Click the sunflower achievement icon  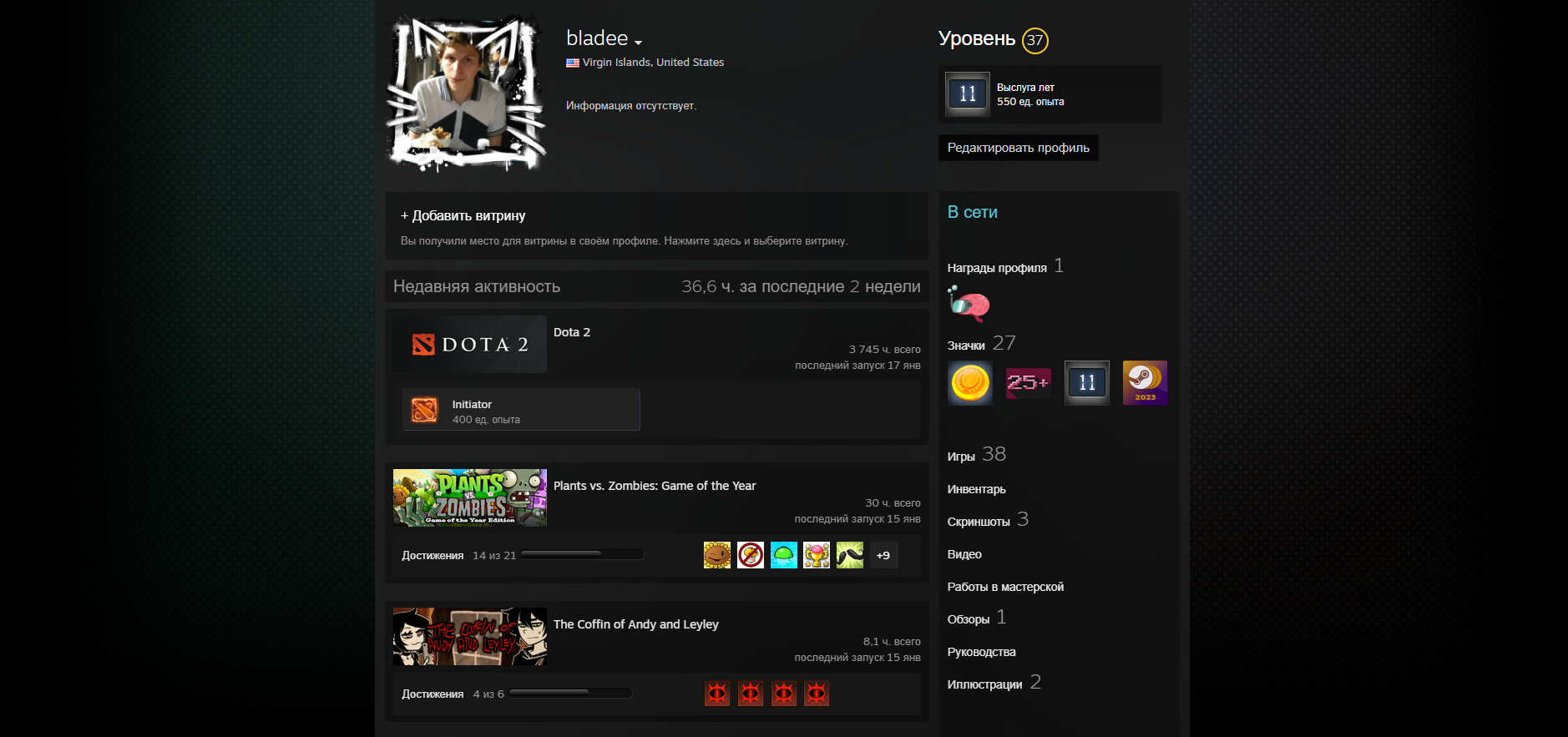(717, 555)
